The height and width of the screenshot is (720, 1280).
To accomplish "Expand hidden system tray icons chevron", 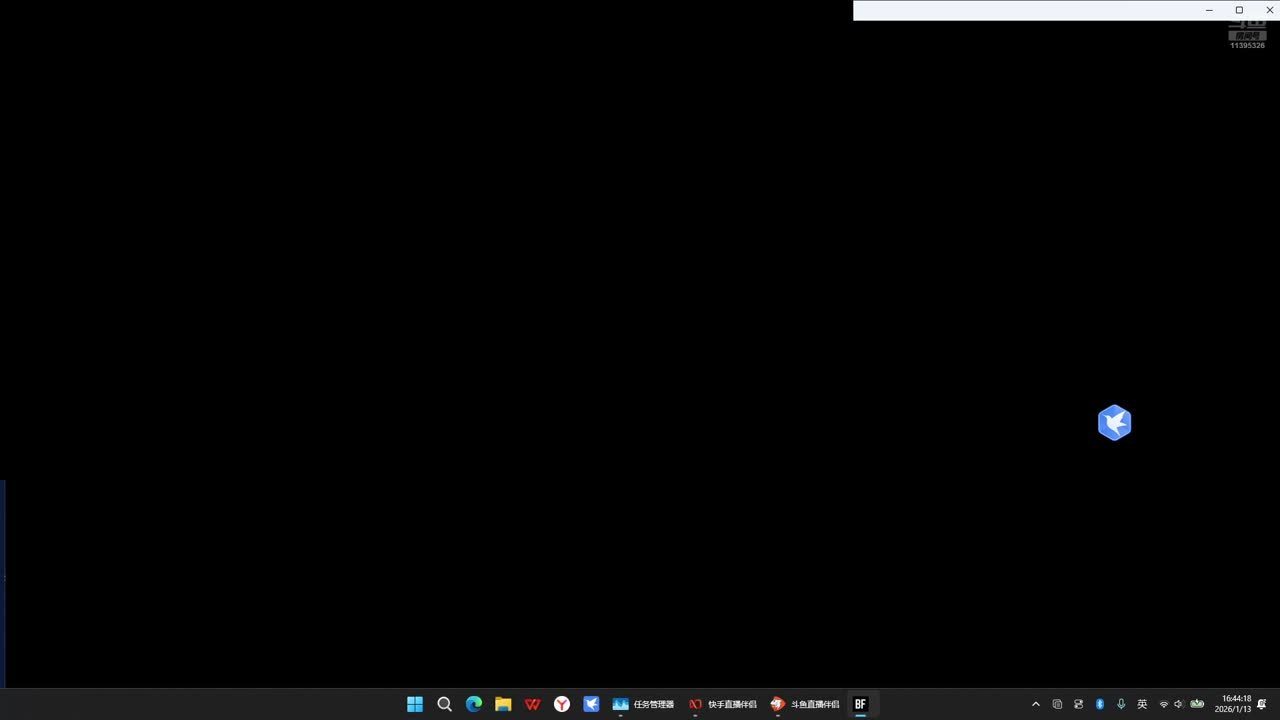I will pyautogui.click(x=1036, y=704).
